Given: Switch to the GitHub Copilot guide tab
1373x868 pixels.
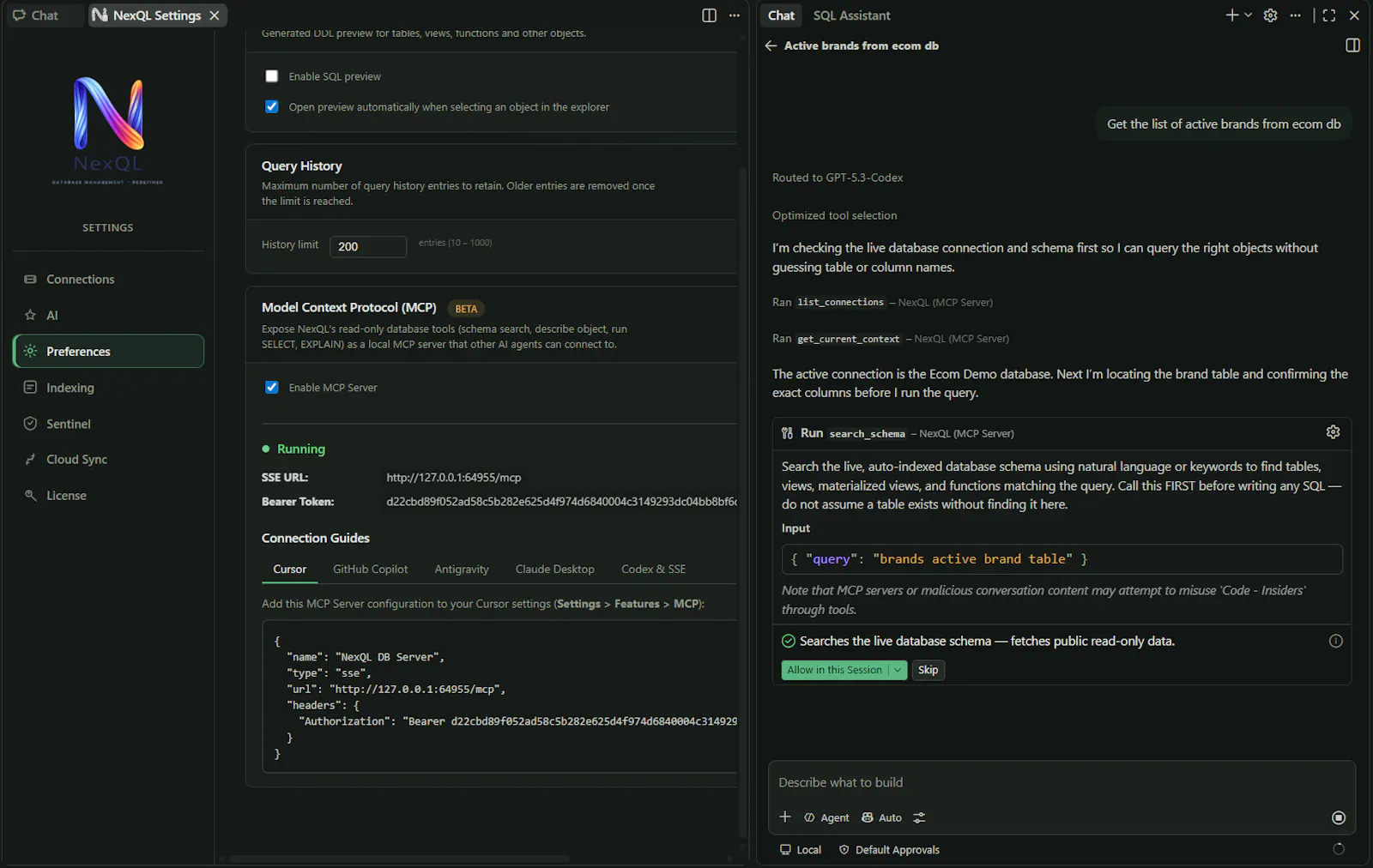Looking at the screenshot, I should click(x=371, y=570).
